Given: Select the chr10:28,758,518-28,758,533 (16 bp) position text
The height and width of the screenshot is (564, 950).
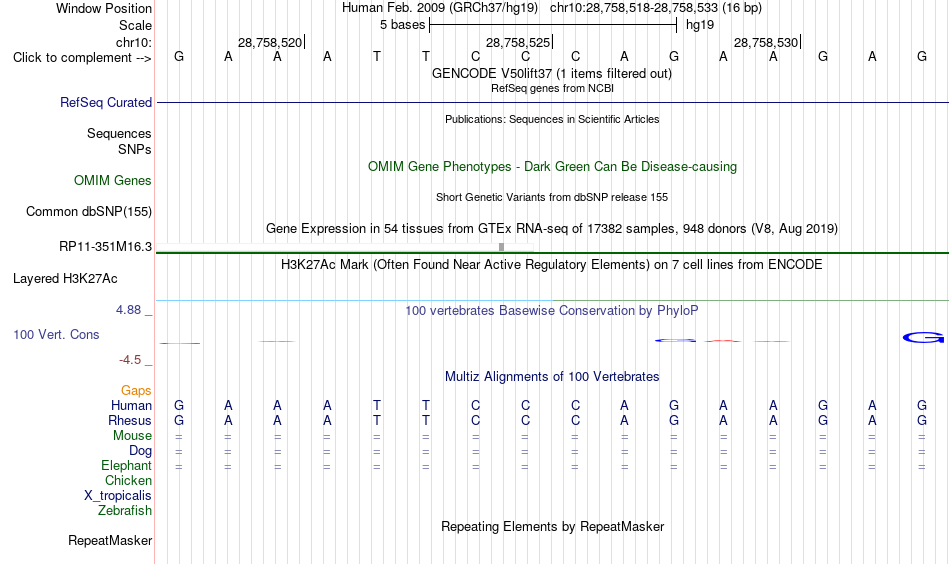Looking at the screenshot, I should tap(656, 8).
